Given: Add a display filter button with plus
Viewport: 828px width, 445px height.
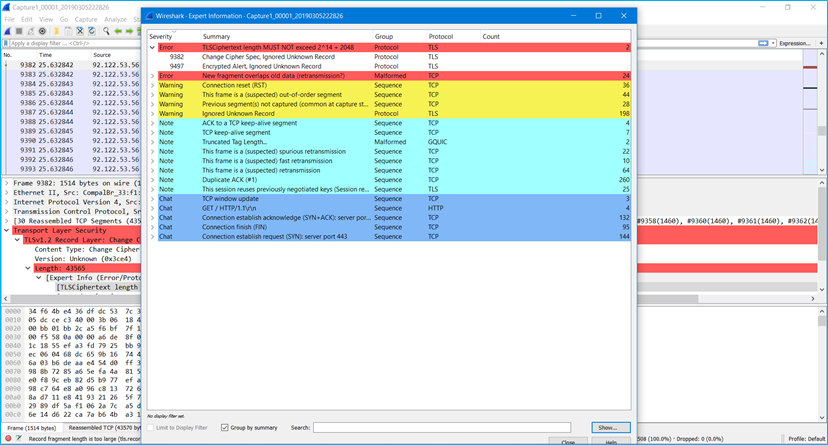Looking at the screenshot, I should [821, 43].
